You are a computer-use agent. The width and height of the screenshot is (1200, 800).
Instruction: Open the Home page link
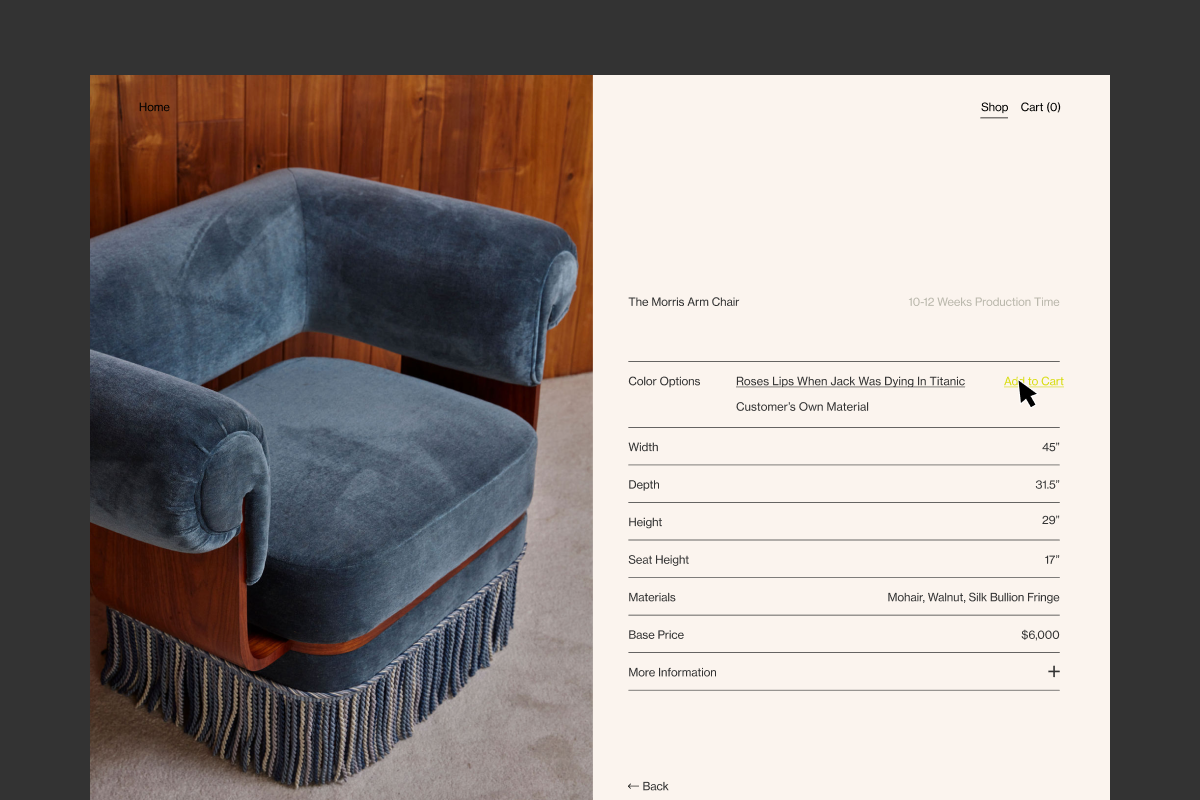[x=154, y=107]
